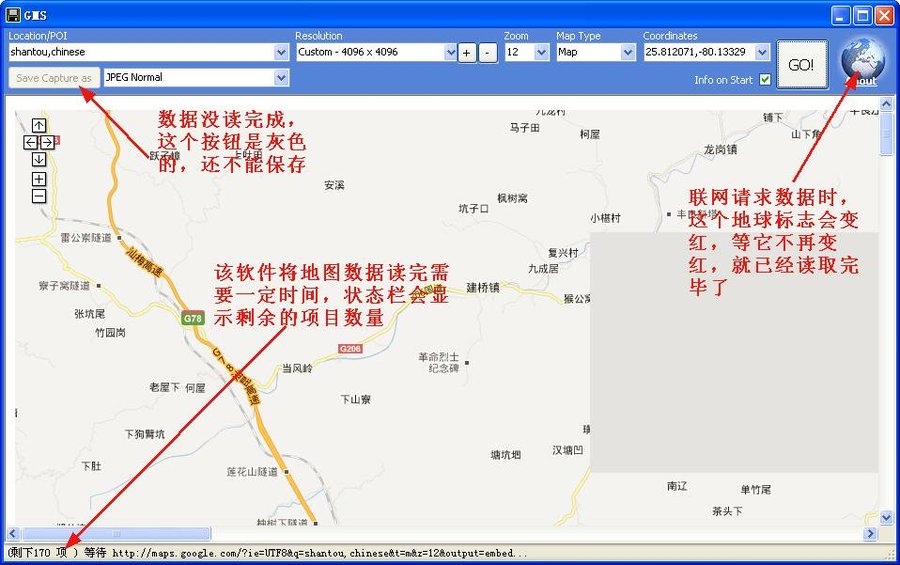
Task: Click the map pan up arrow
Action: 38,125
